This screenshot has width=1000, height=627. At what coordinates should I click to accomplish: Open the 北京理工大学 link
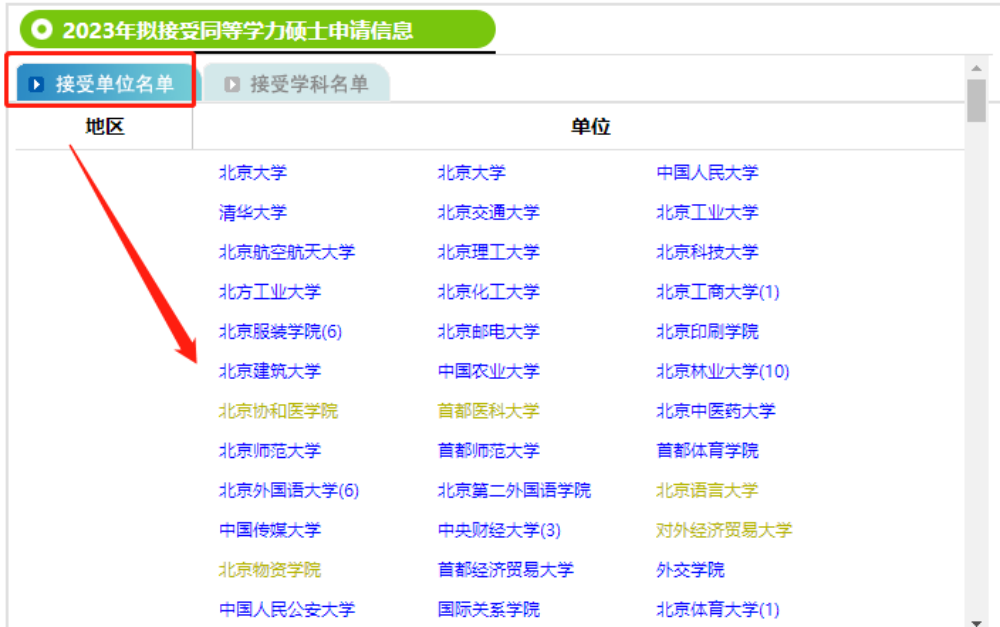coord(489,252)
